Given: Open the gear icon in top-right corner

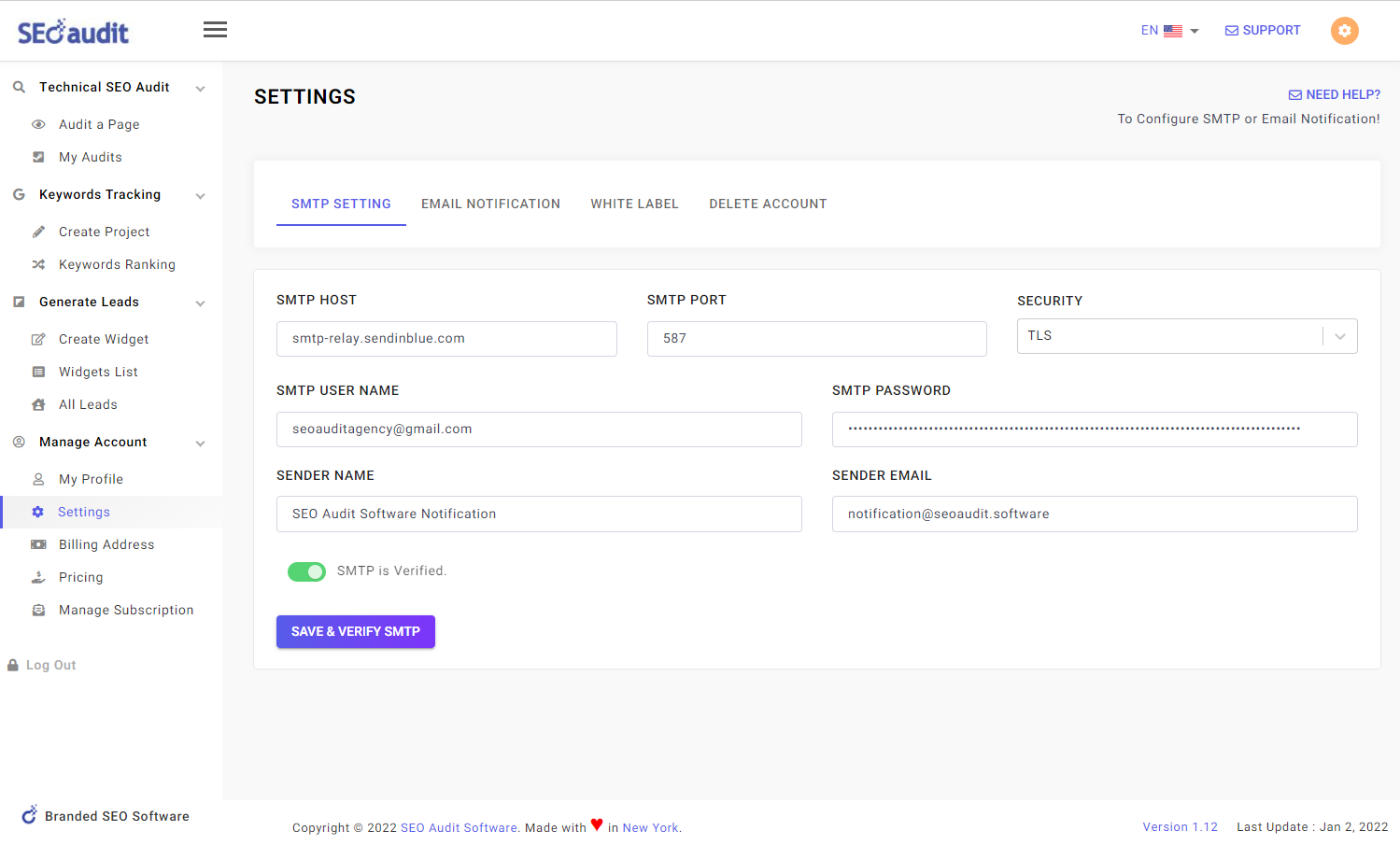Looking at the screenshot, I should pos(1344,30).
